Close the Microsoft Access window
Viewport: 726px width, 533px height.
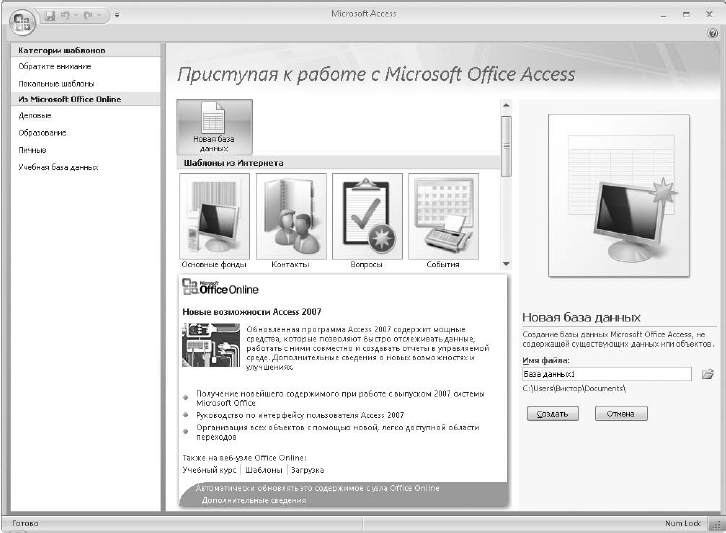pos(709,15)
